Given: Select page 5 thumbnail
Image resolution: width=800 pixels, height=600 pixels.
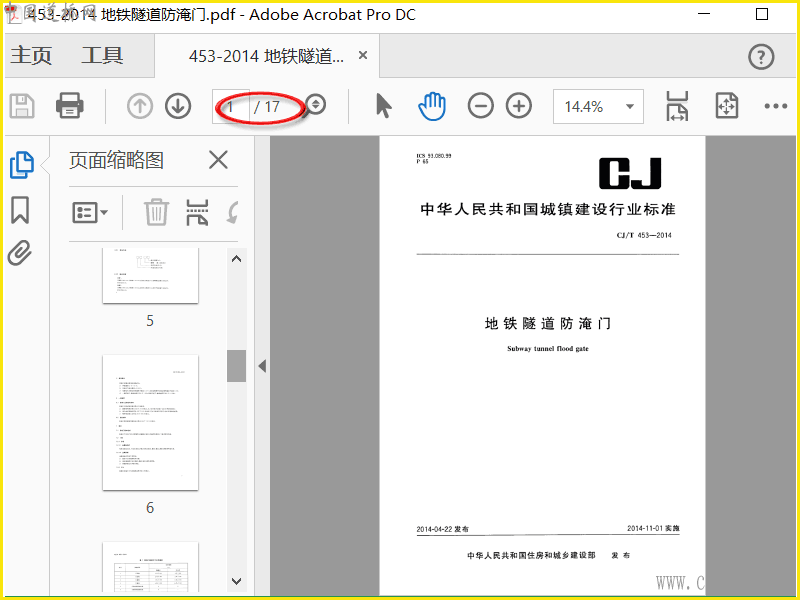Looking at the screenshot, I should [151, 276].
